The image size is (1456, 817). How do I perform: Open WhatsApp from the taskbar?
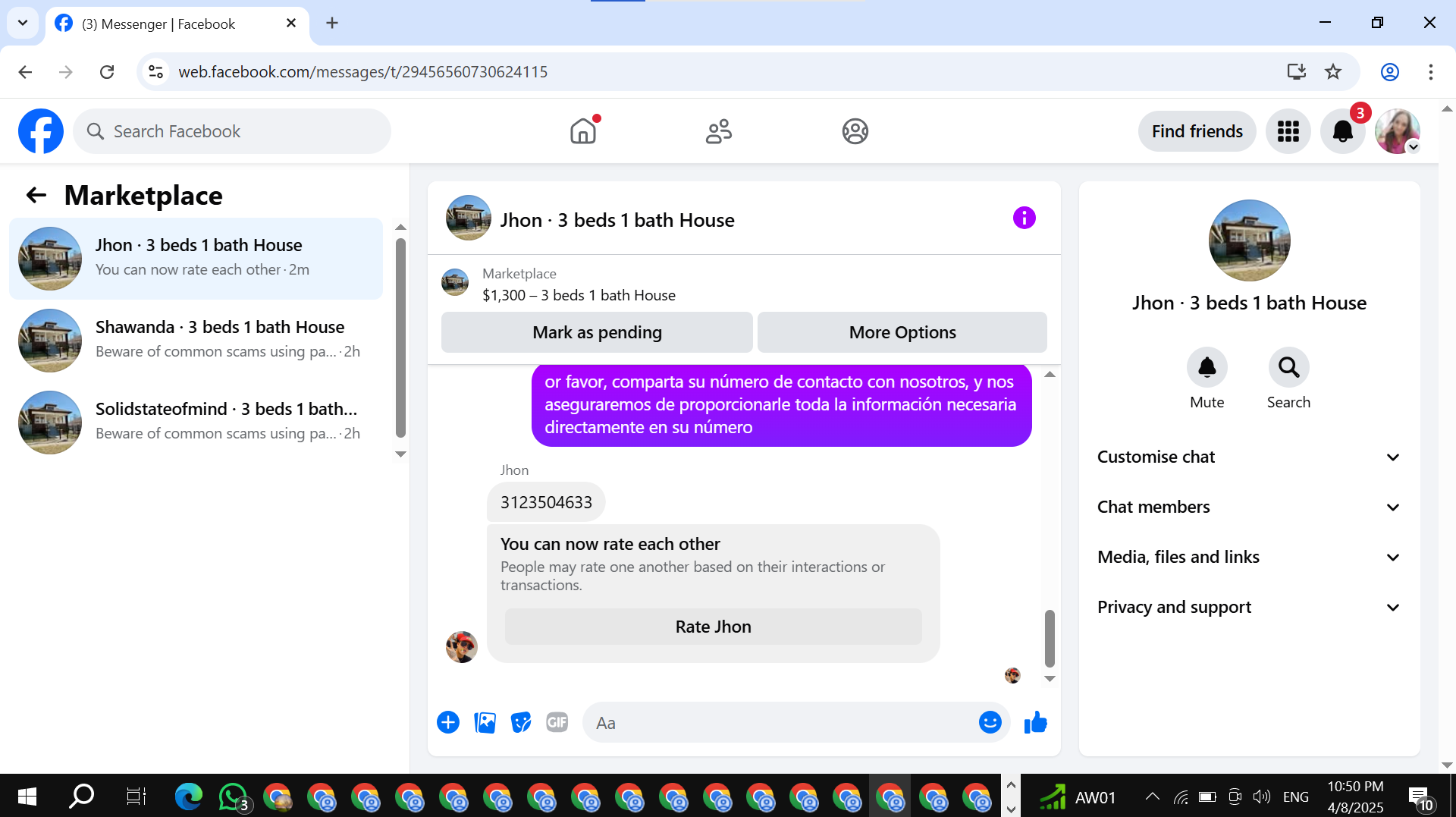click(x=234, y=797)
